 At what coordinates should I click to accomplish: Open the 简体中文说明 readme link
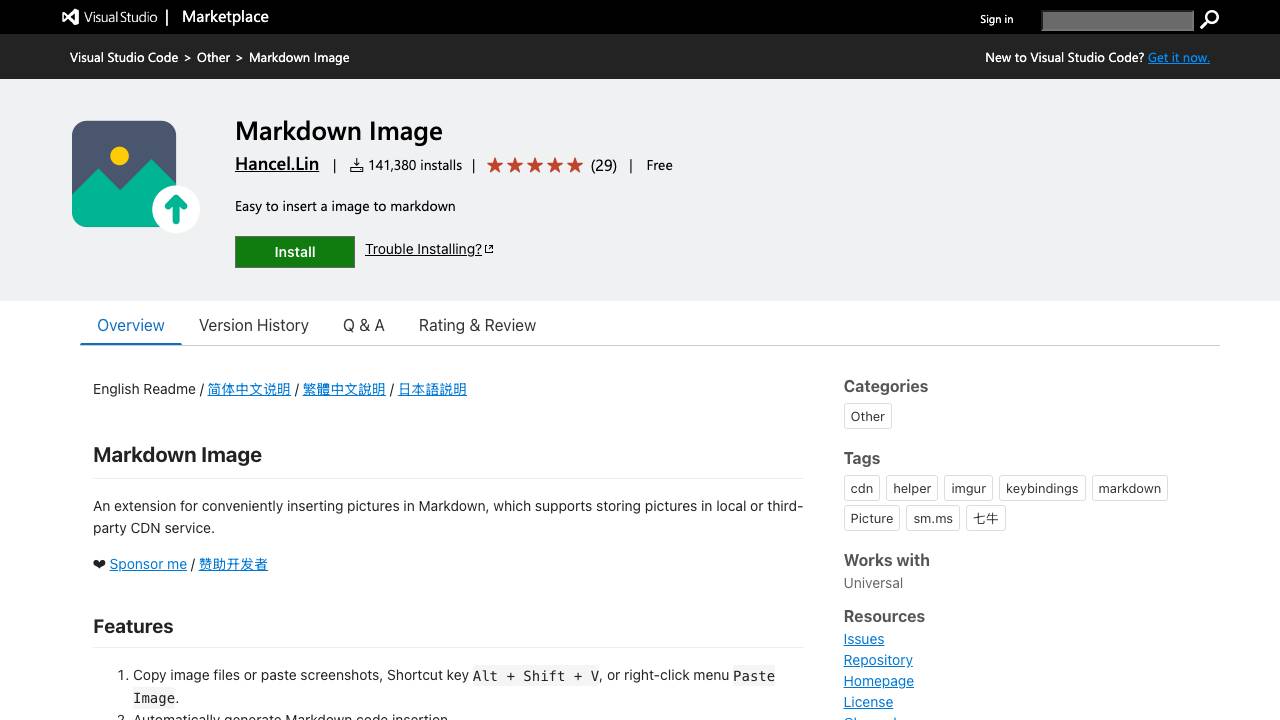point(249,389)
